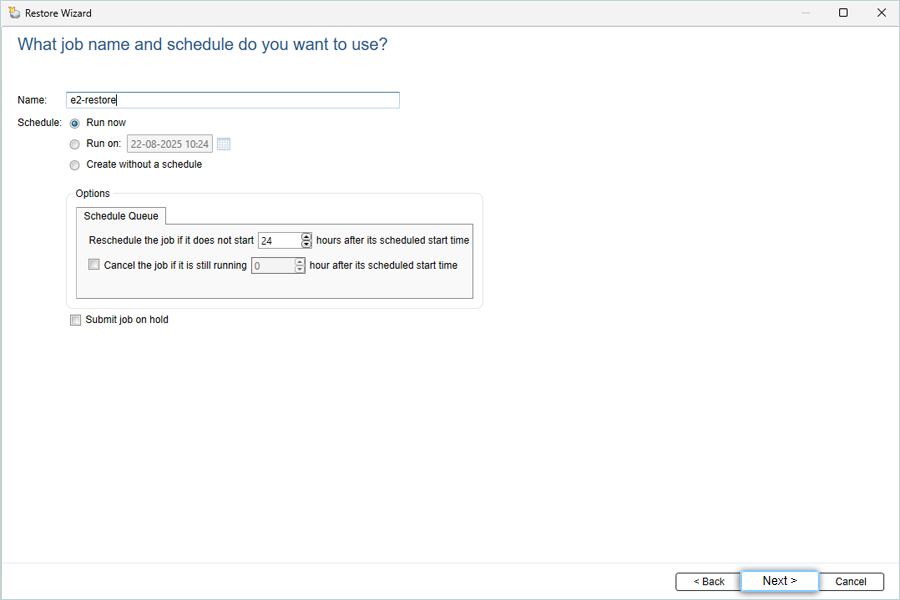Click the Restore Wizard title bar icon
Screen dimensions: 900x600
point(14,13)
